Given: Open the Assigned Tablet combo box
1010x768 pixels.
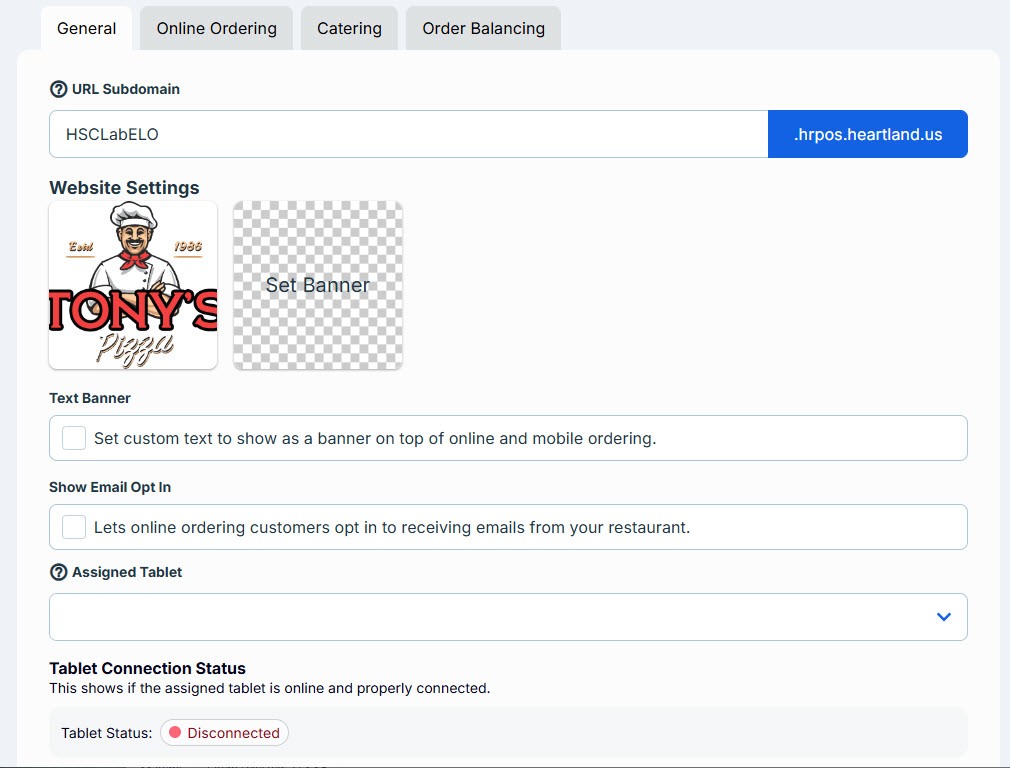Looking at the screenshot, I should [x=508, y=617].
